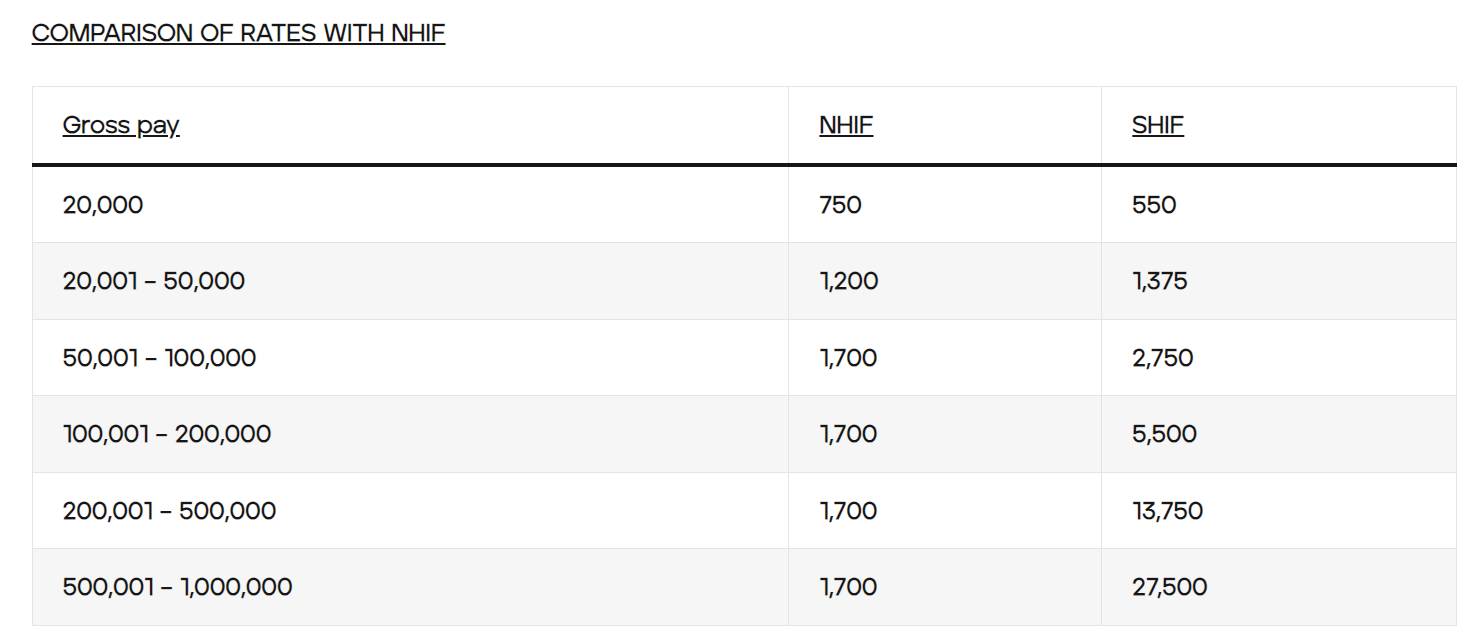Click the SHIF value 13,750
This screenshot has height=643, width=1477.
pyautogui.click(x=1167, y=511)
